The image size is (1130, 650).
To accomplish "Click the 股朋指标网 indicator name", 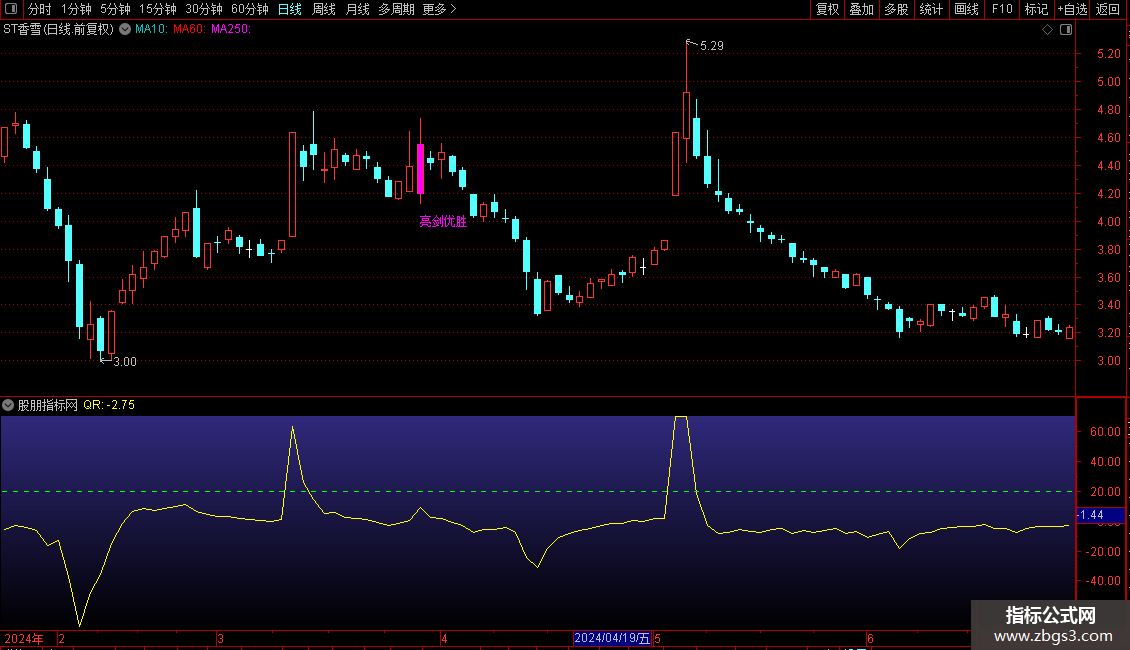I will [x=48, y=405].
